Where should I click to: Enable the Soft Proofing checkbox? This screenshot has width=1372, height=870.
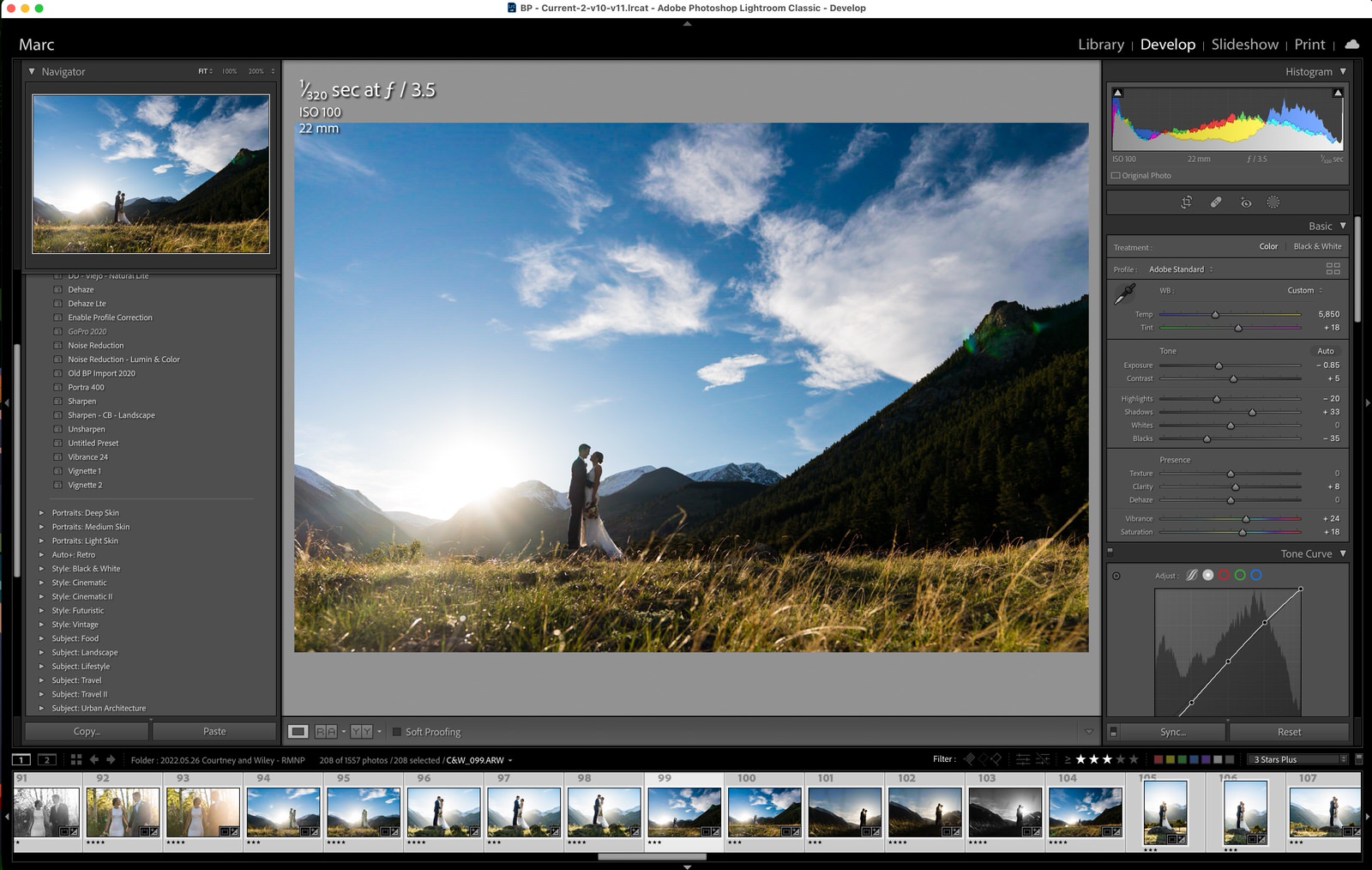[x=396, y=732]
